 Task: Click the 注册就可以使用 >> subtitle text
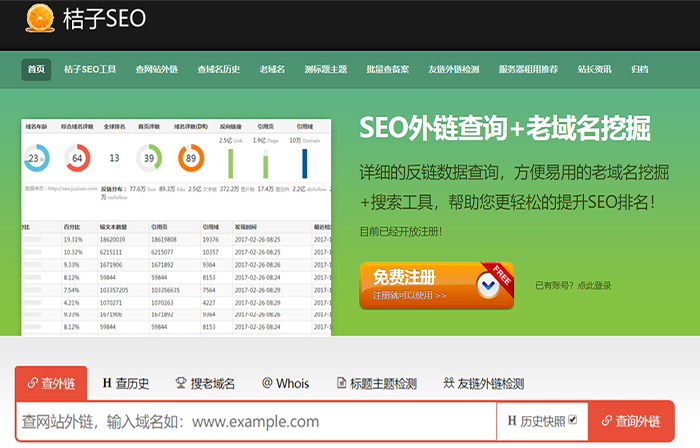tap(409, 295)
